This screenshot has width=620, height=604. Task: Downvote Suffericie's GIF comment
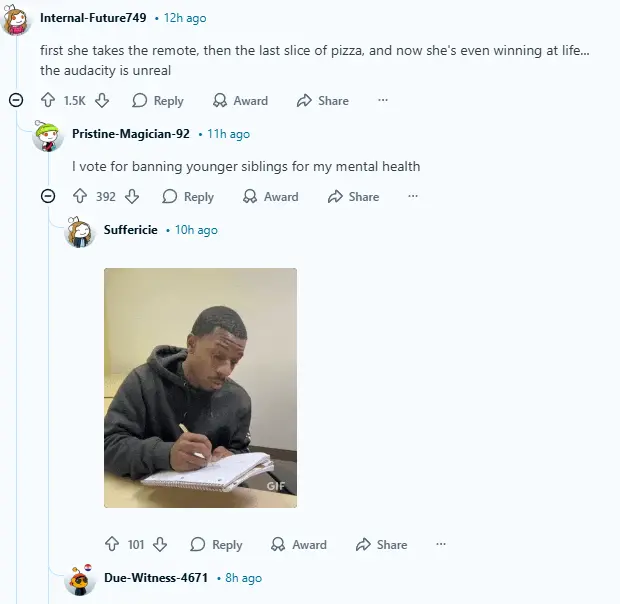(160, 545)
